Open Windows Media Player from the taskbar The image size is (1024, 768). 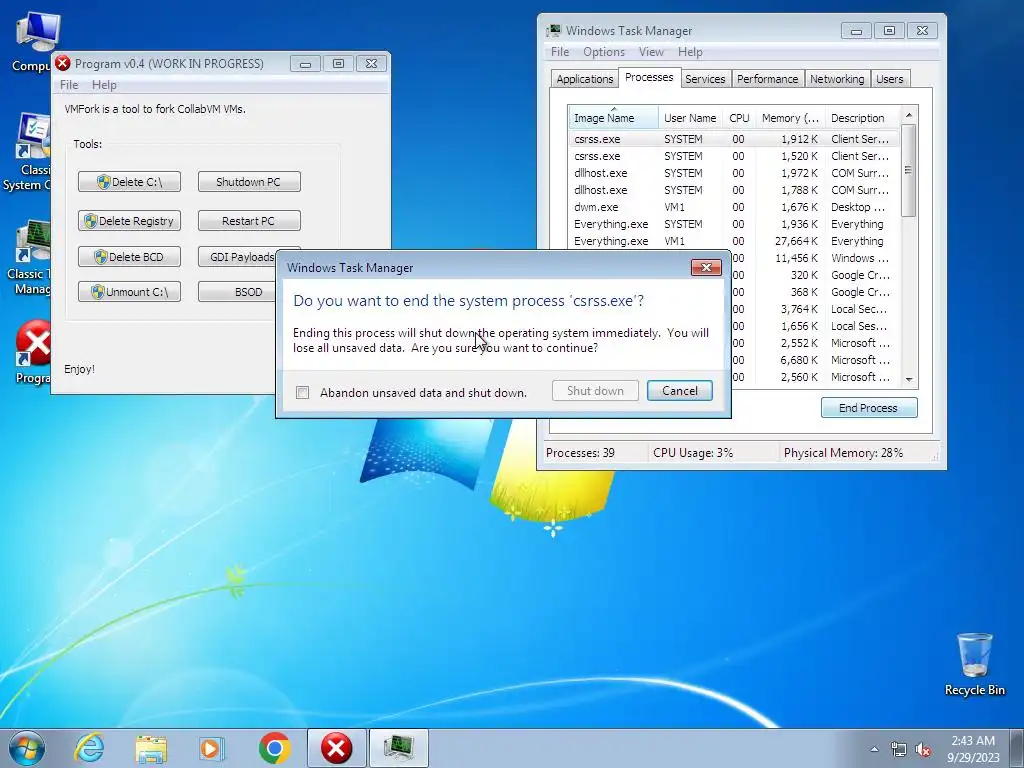212,749
